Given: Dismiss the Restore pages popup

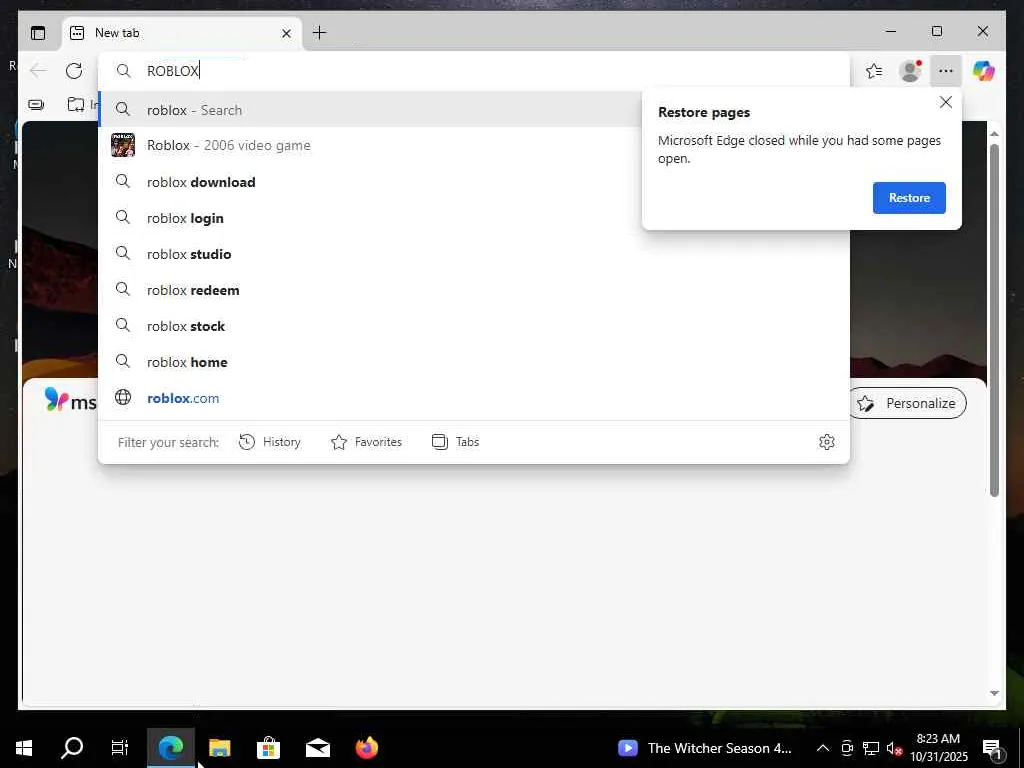Looking at the screenshot, I should click(x=946, y=103).
